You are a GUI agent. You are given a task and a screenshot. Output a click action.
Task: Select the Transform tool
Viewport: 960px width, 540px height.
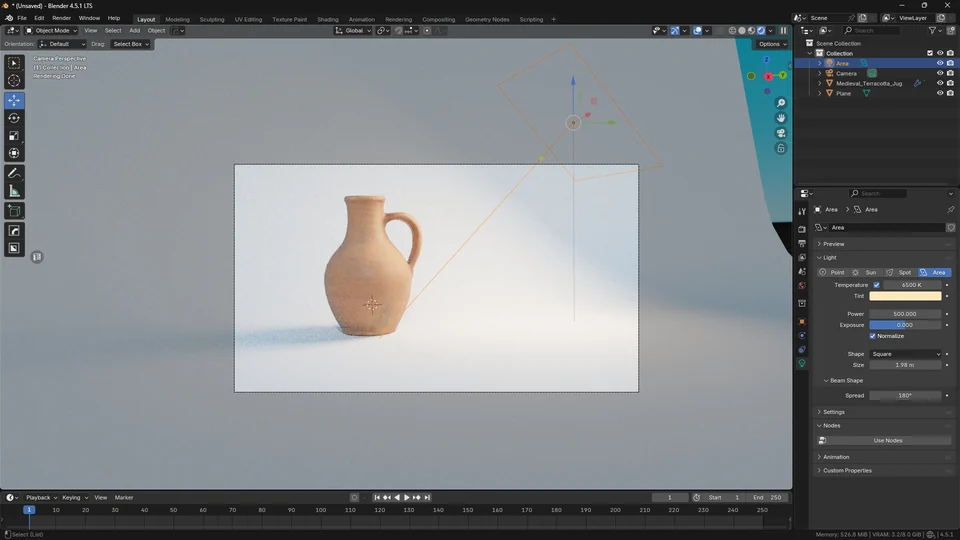point(14,153)
